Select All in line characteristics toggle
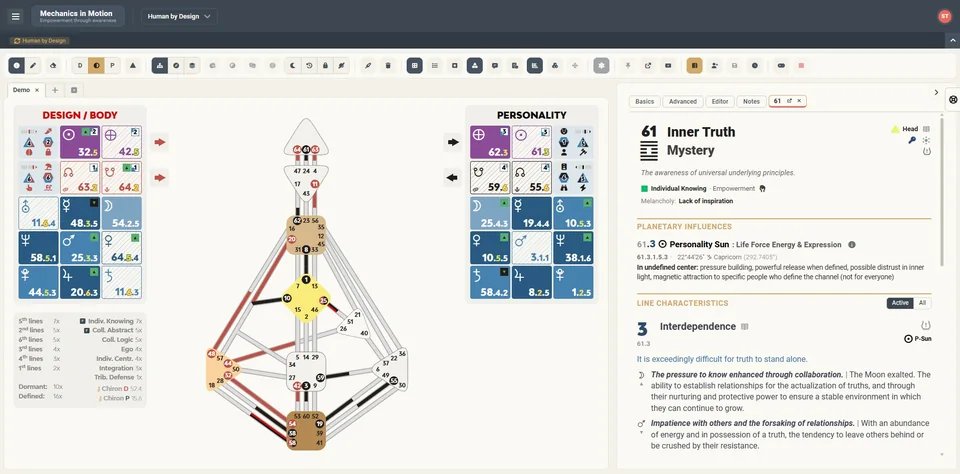 922,303
